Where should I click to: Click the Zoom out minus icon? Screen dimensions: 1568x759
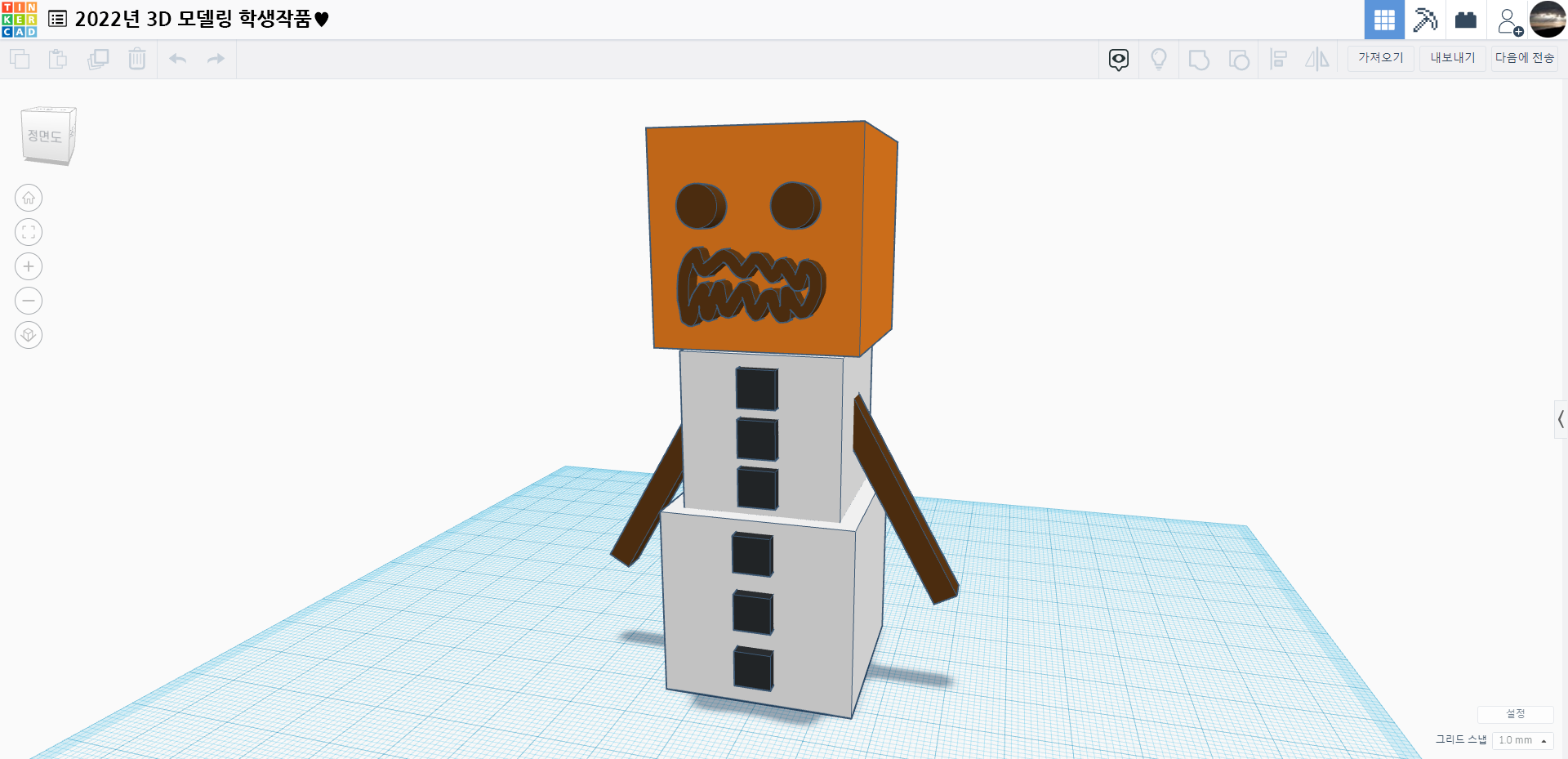[29, 301]
